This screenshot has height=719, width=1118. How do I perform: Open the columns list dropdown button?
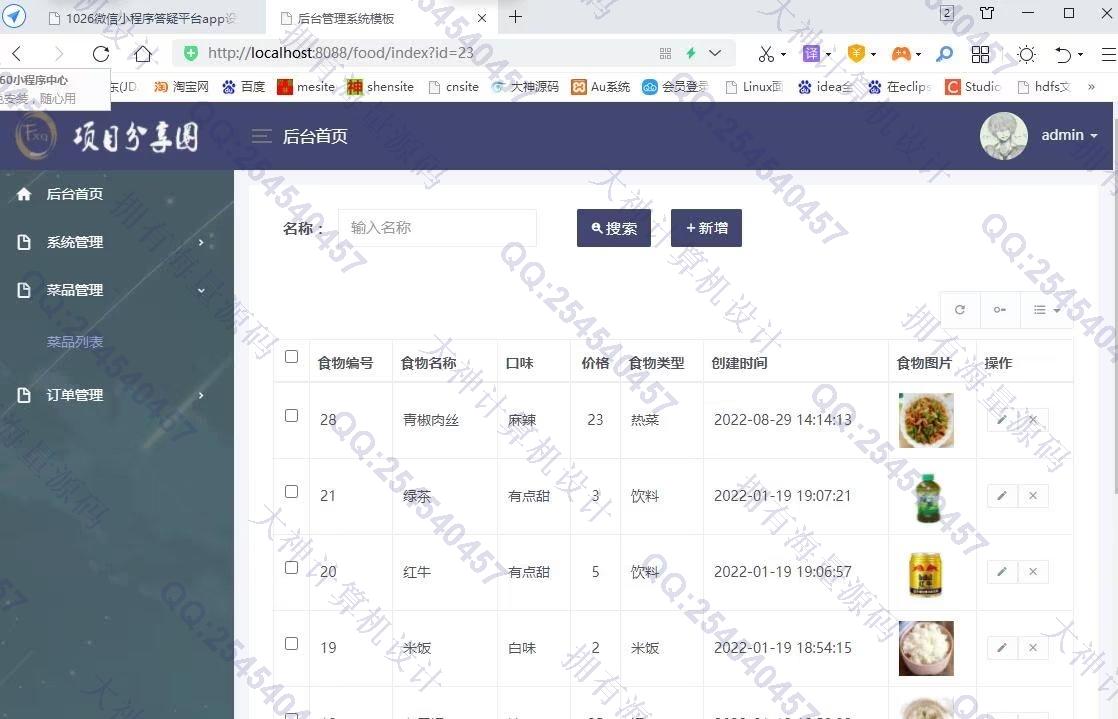[x=1046, y=310]
